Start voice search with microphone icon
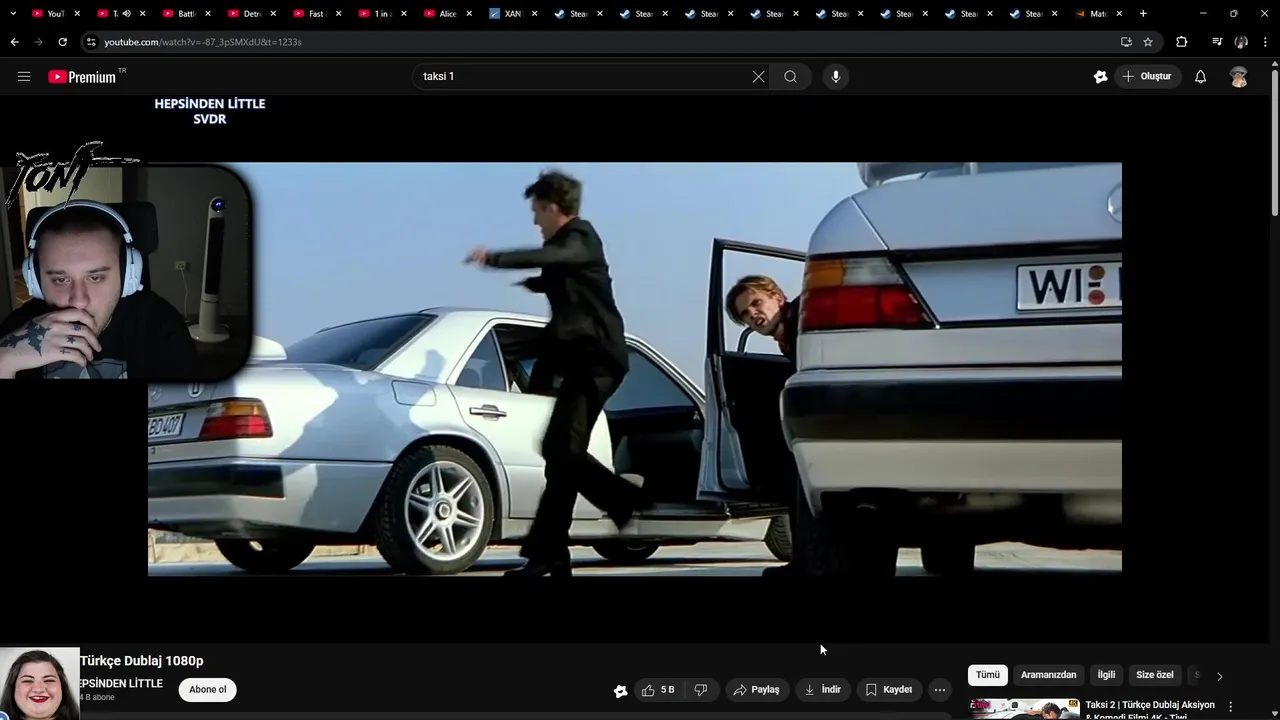 pyautogui.click(x=836, y=76)
